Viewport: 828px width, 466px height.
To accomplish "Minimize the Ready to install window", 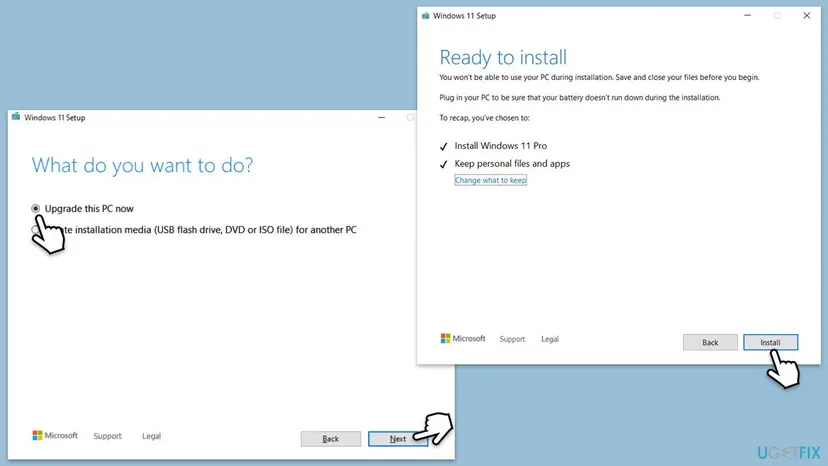I will (747, 15).
